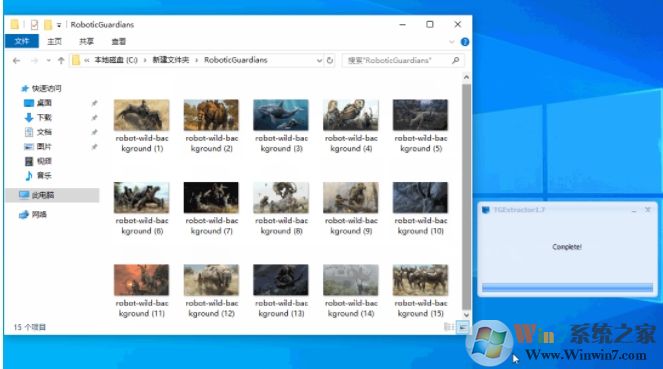Click the search magnifier icon
663x369 pixels.
tap(456, 60)
